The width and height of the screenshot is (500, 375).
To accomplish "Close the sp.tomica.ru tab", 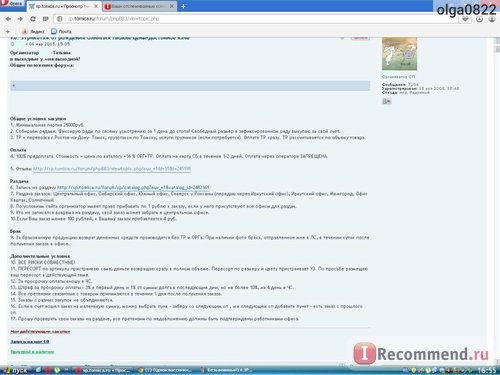I will click(96, 6).
